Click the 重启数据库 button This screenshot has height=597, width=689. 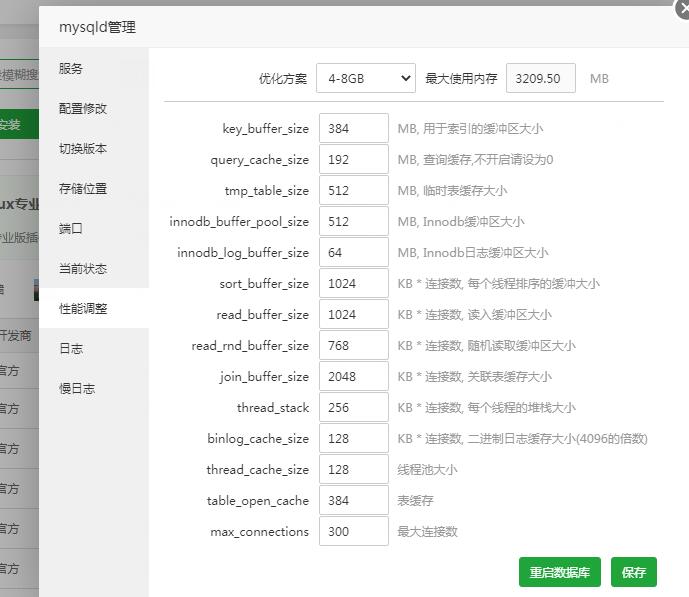[559, 572]
